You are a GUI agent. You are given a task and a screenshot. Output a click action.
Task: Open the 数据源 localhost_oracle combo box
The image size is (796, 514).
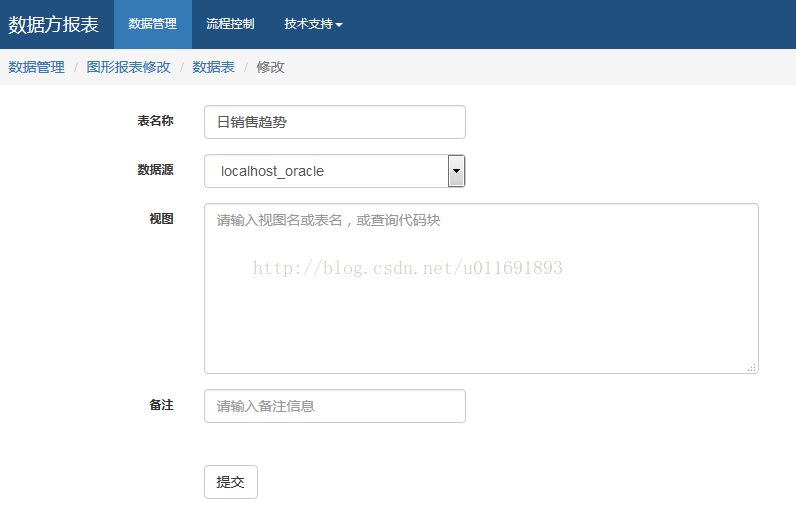335,171
